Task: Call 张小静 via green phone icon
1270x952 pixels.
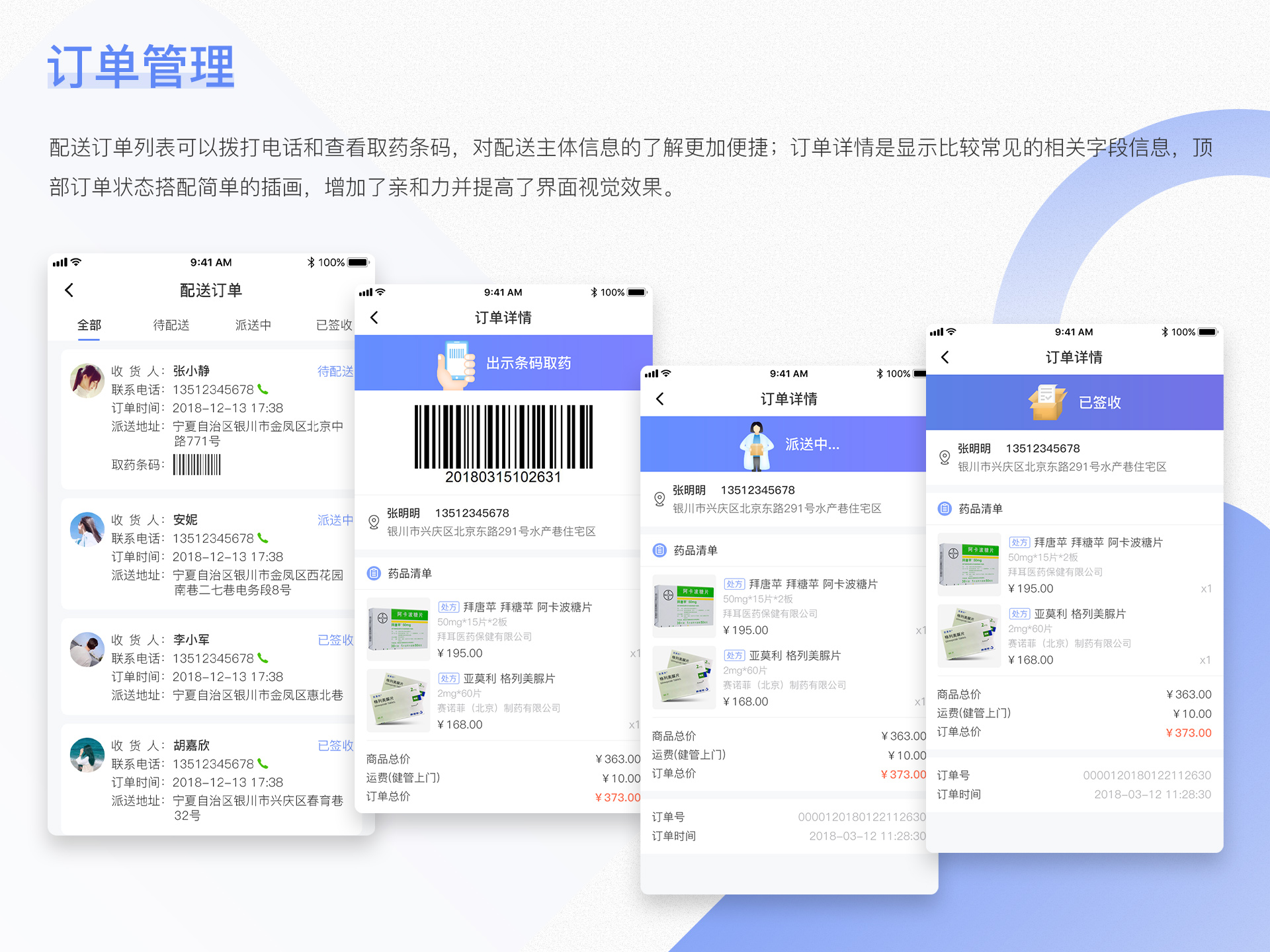Action: 263,389
